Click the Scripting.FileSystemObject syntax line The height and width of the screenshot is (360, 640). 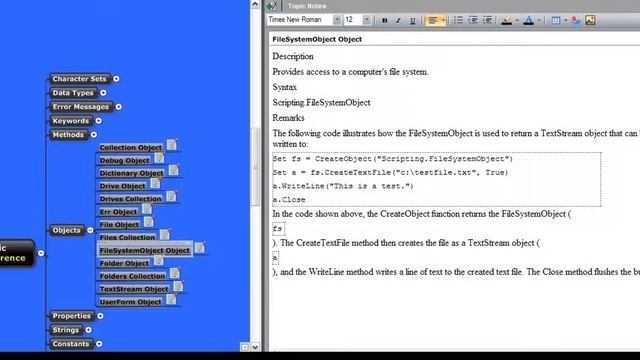click(x=322, y=102)
